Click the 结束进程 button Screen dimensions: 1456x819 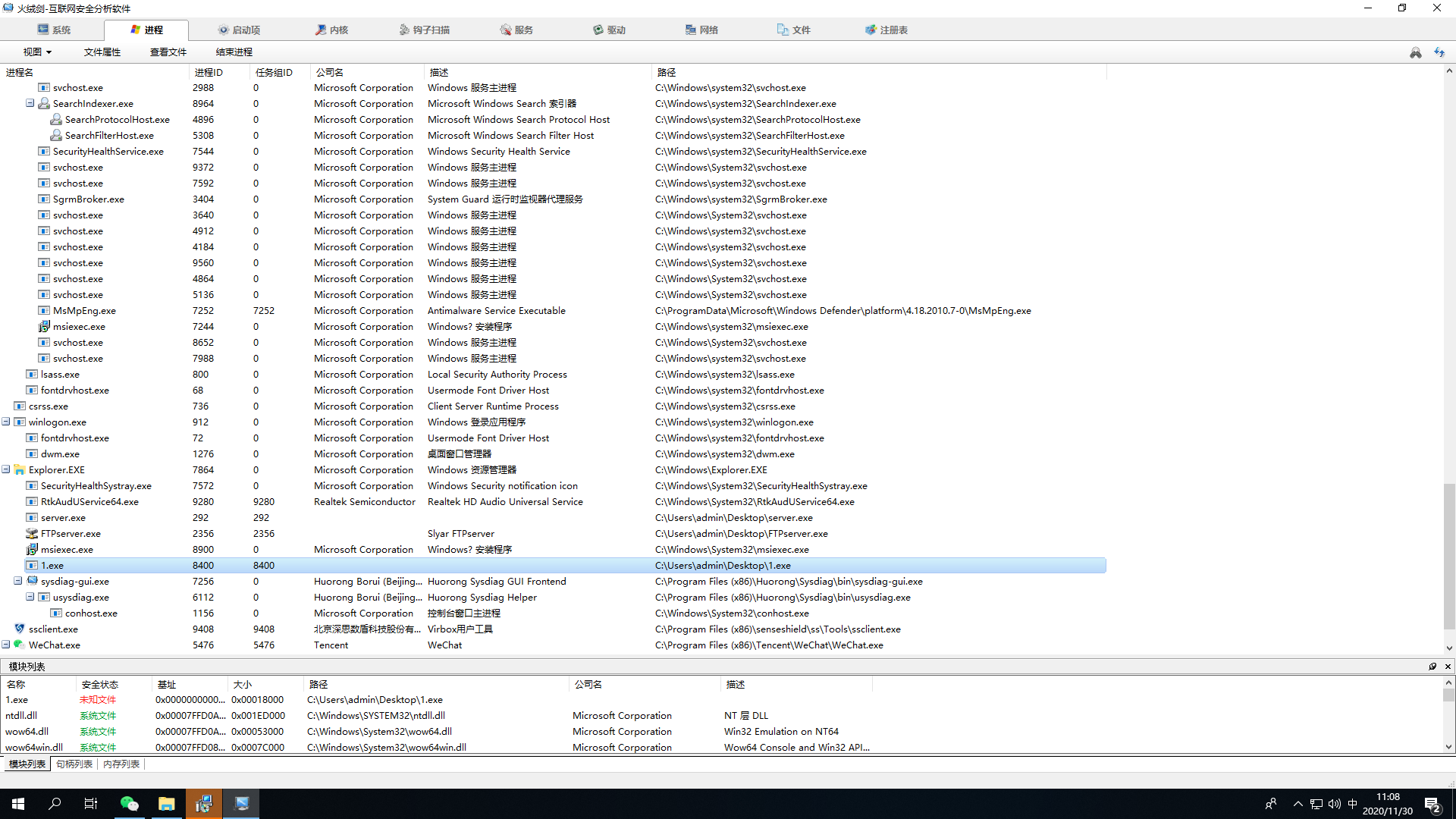[x=234, y=52]
